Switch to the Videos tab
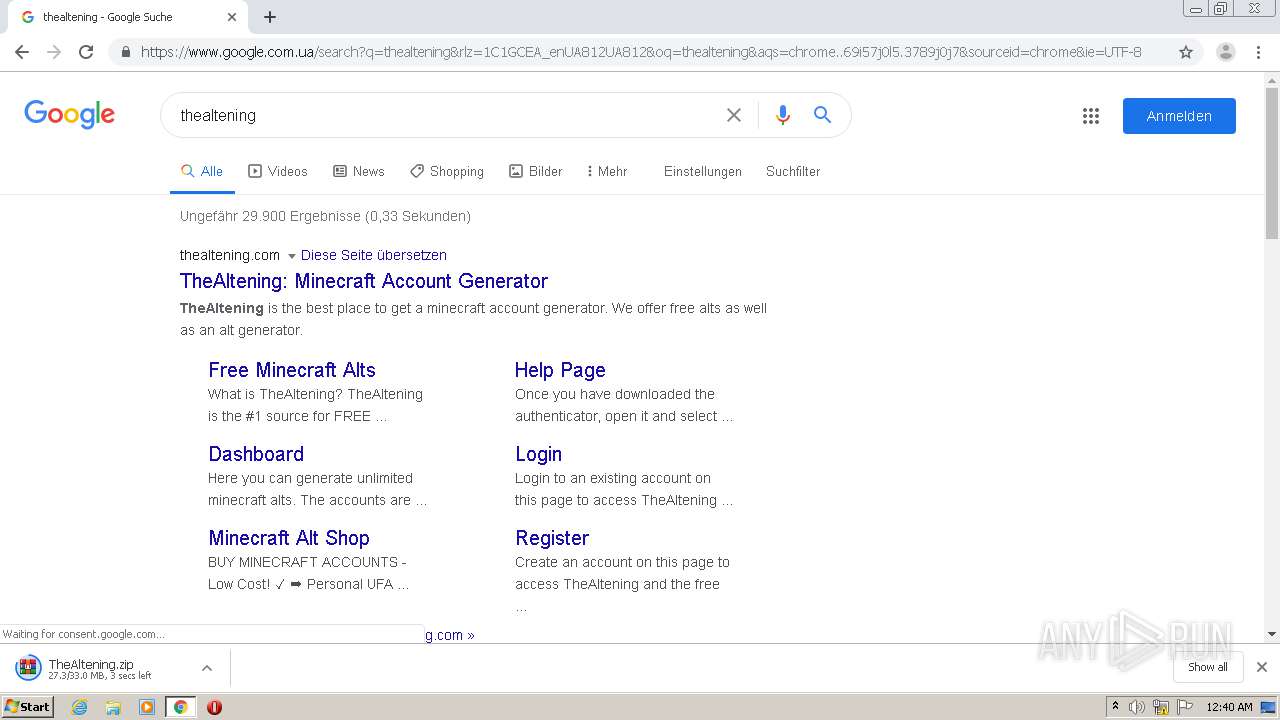Image resolution: width=1280 pixels, height=720 pixels. (x=278, y=171)
